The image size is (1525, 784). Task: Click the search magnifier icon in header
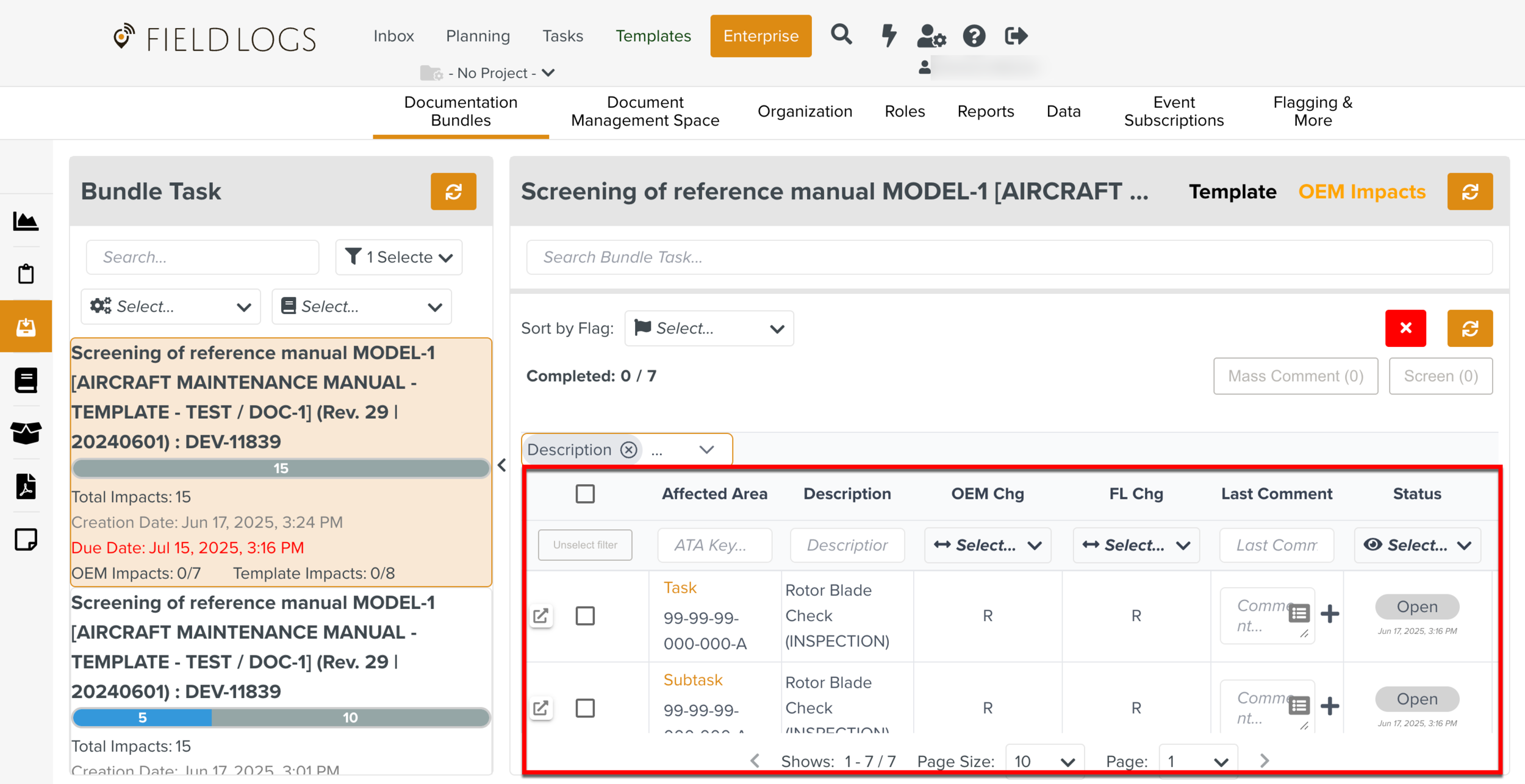(x=841, y=35)
